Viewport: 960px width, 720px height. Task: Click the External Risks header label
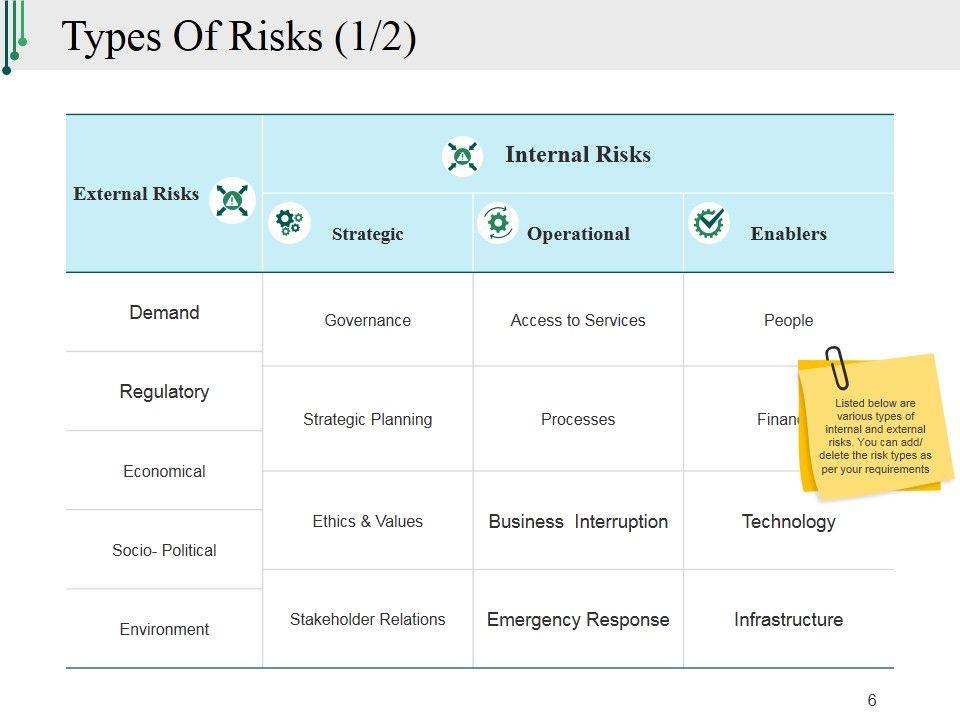(136, 194)
